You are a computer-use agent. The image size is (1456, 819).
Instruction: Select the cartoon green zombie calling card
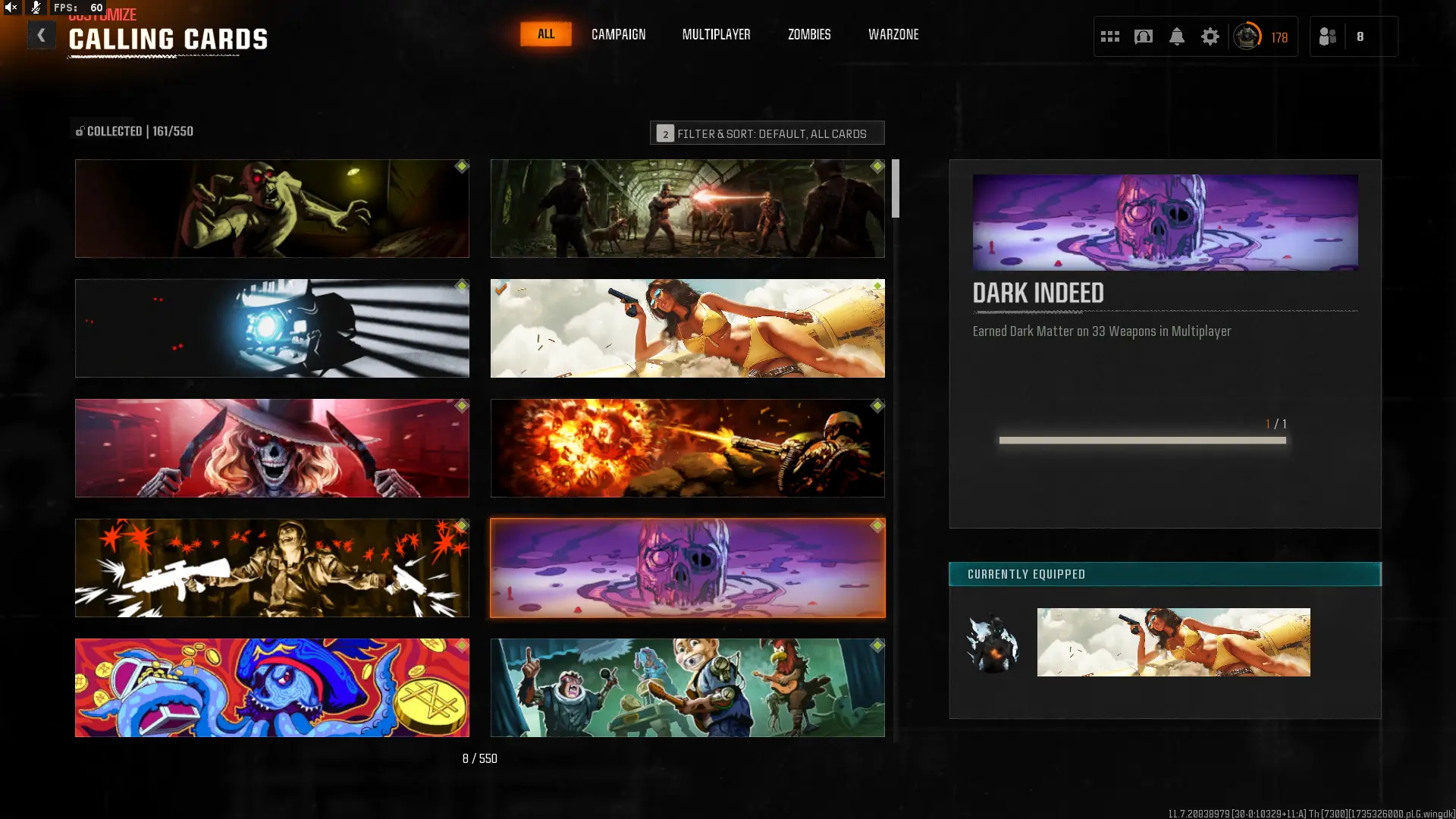point(271,209)
